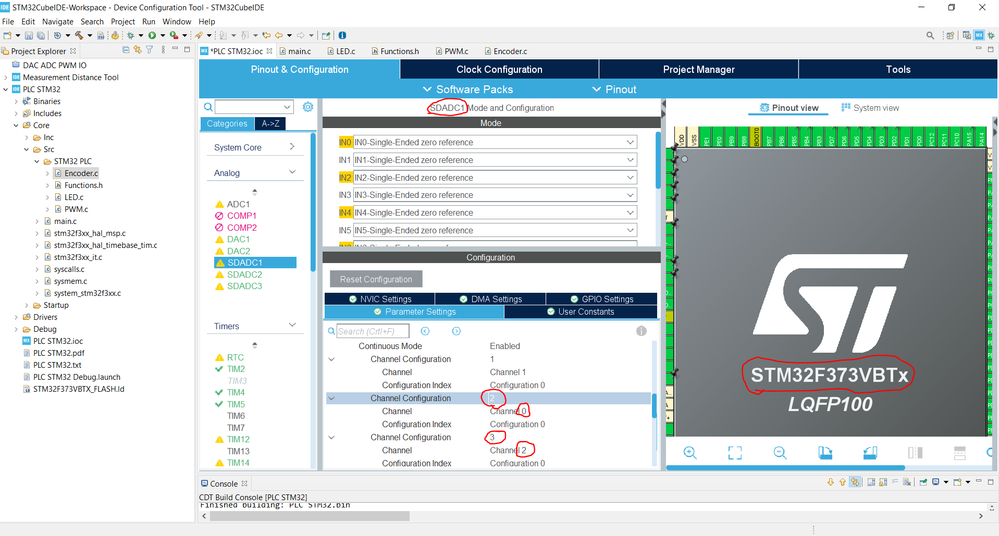The image size is (999, 536).
Task: Open the blue information center icon
Action: (342, 36)
